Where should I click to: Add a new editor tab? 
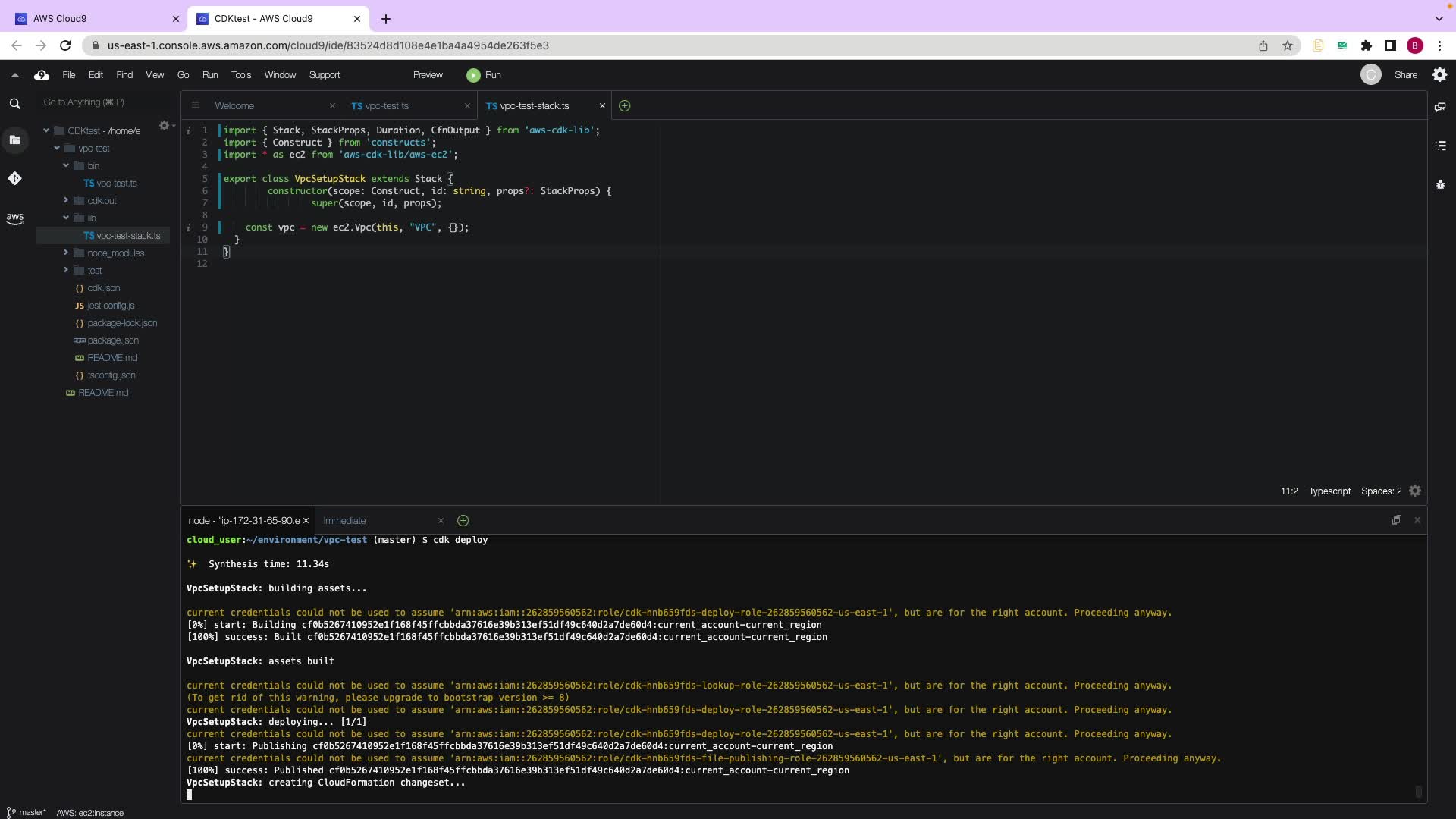(x=624, y=106)
